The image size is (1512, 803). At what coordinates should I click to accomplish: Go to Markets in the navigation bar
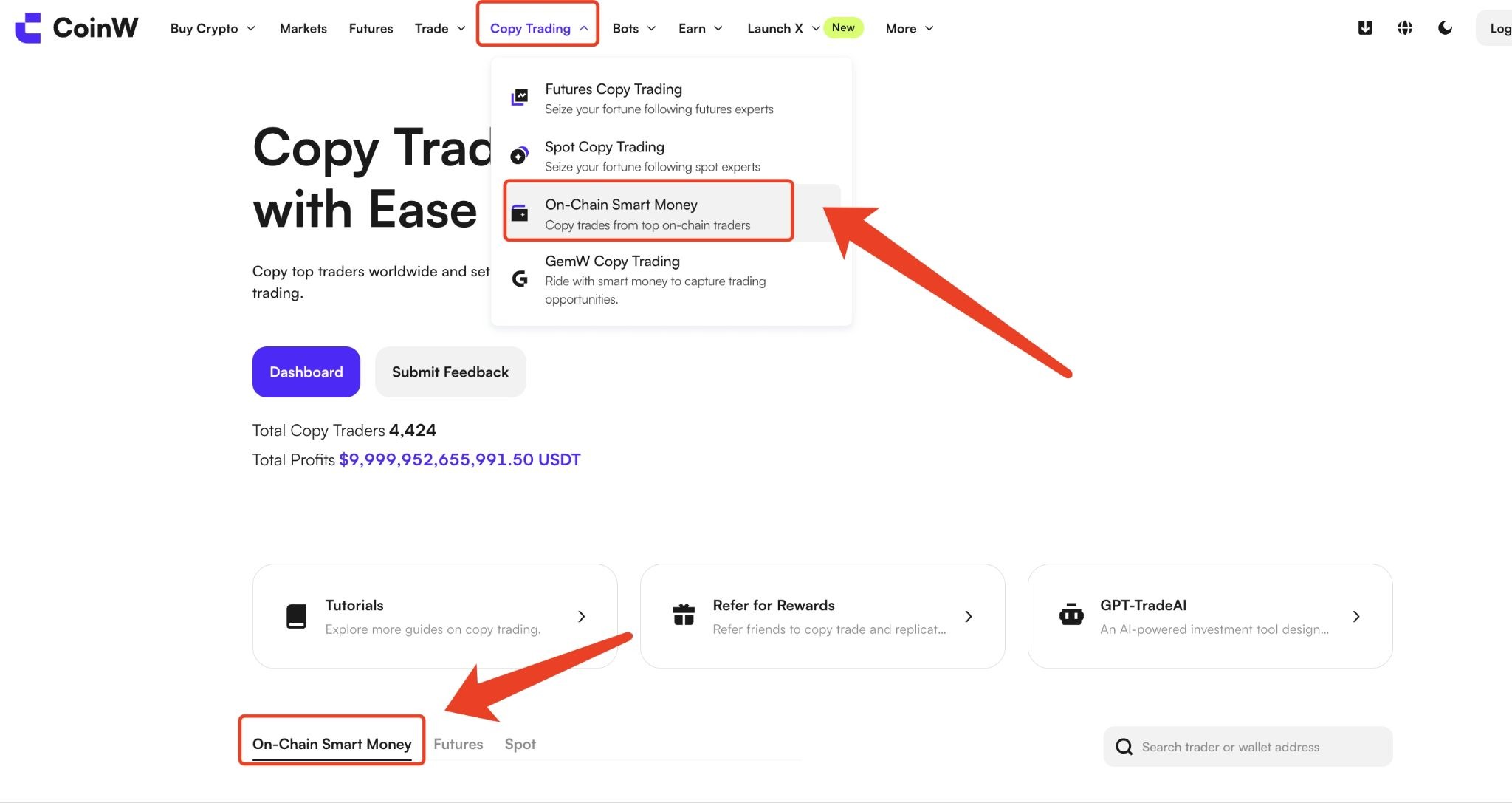pyautogui.click(x=303, y=28)
